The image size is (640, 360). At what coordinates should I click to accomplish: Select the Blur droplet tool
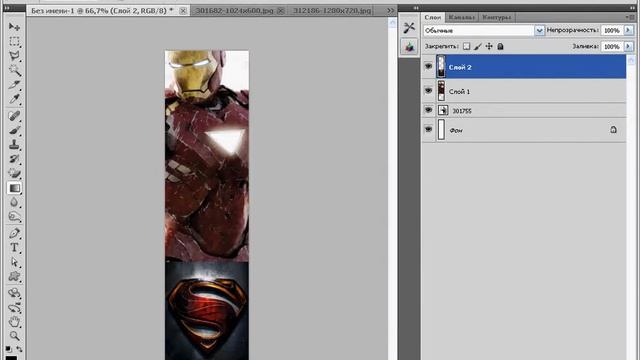pos(14,202)
